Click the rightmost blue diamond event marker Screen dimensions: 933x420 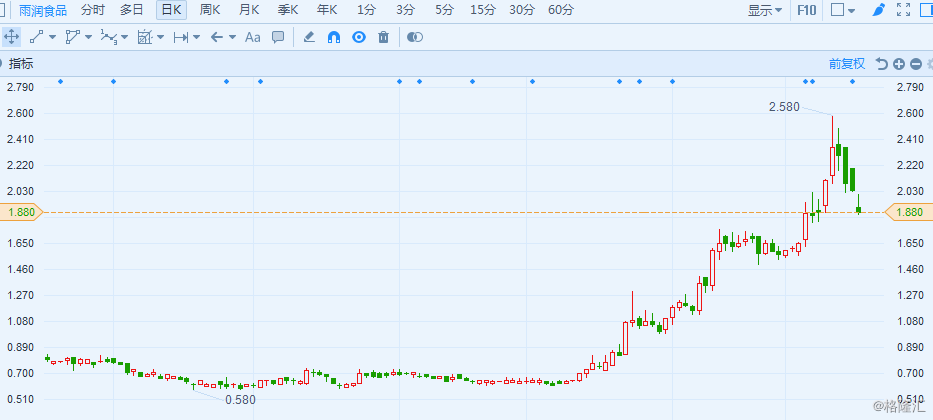(852, 82)
